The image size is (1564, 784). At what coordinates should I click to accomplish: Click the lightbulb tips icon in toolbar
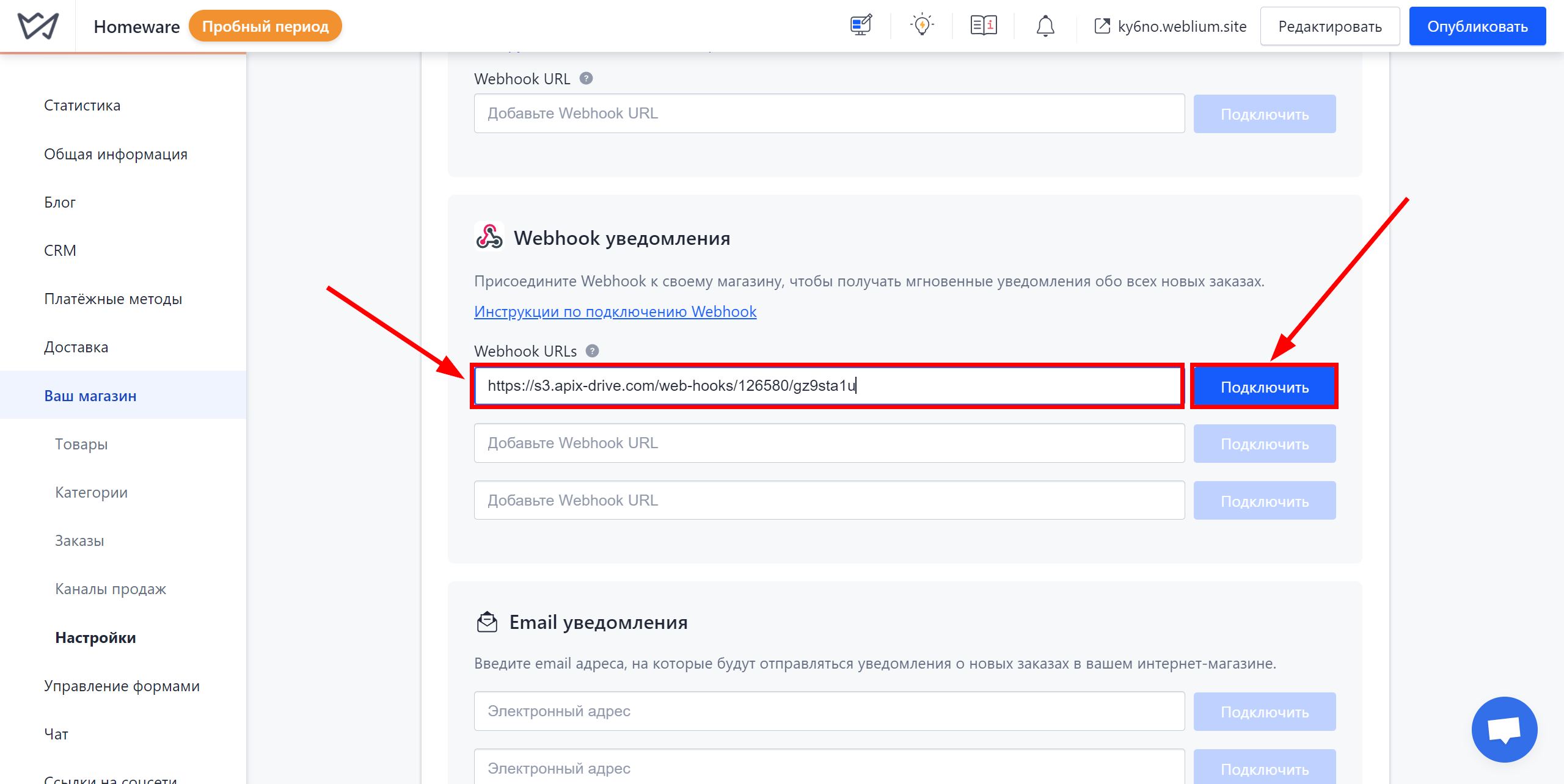(921, 24)
